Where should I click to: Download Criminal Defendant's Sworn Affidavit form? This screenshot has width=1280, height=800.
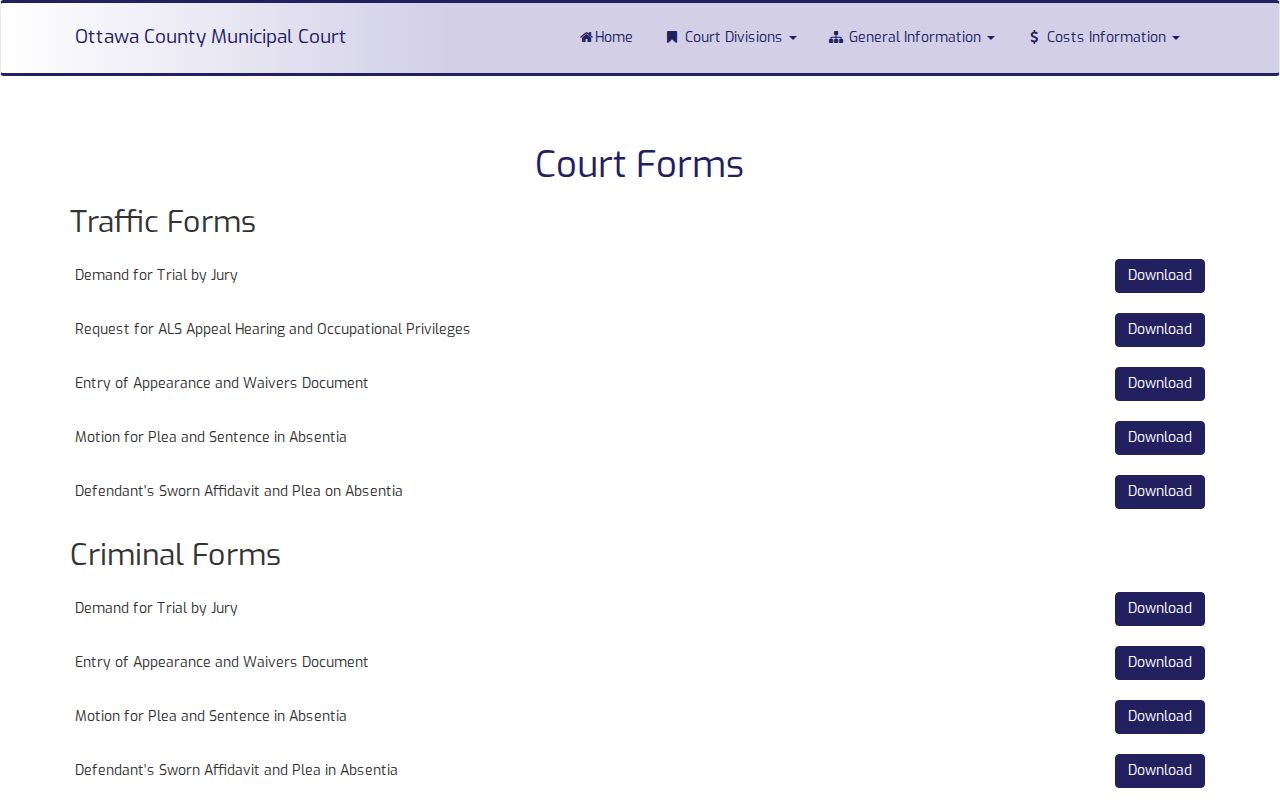point(1160,771)
